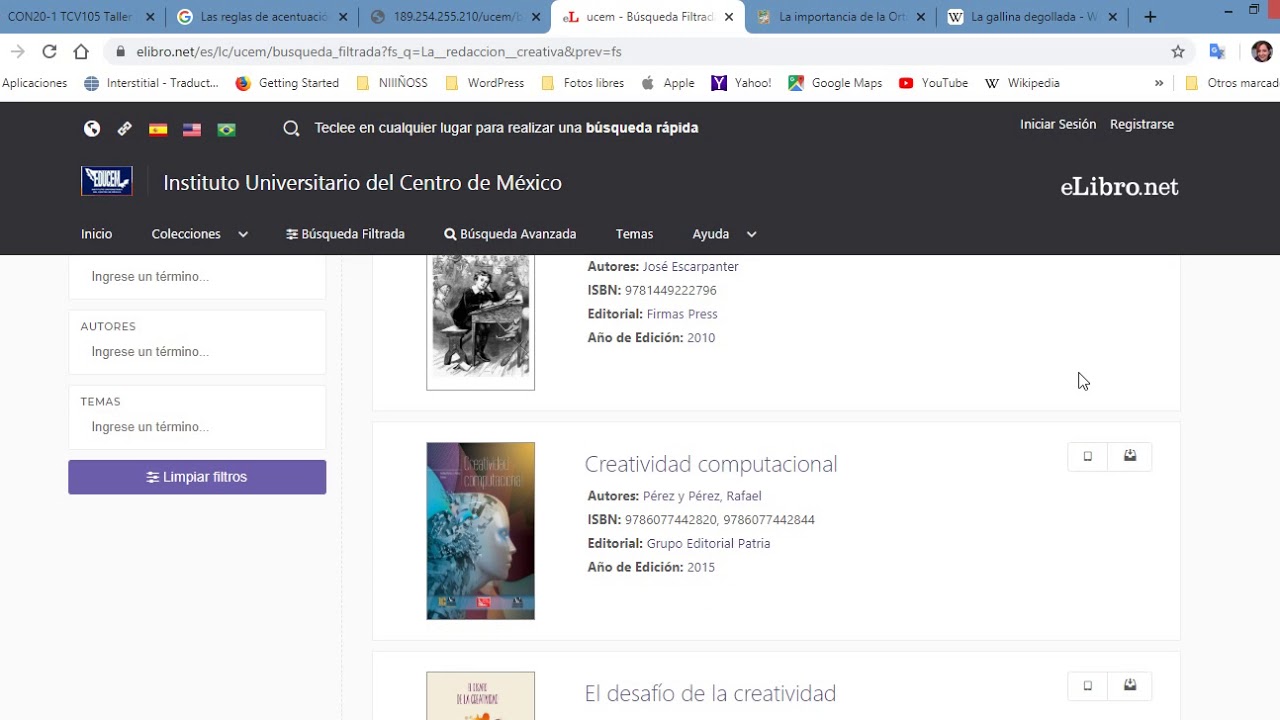Viewport: 1280px width, 720px height.
Task: Open the Apple bookmark
Action: [x=667, y=83]
